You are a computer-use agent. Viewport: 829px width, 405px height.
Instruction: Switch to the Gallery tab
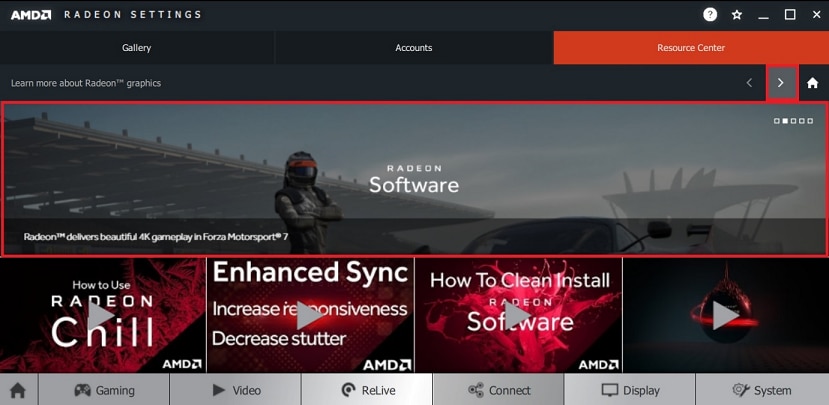pyautogui.click(x=136, y=48)
